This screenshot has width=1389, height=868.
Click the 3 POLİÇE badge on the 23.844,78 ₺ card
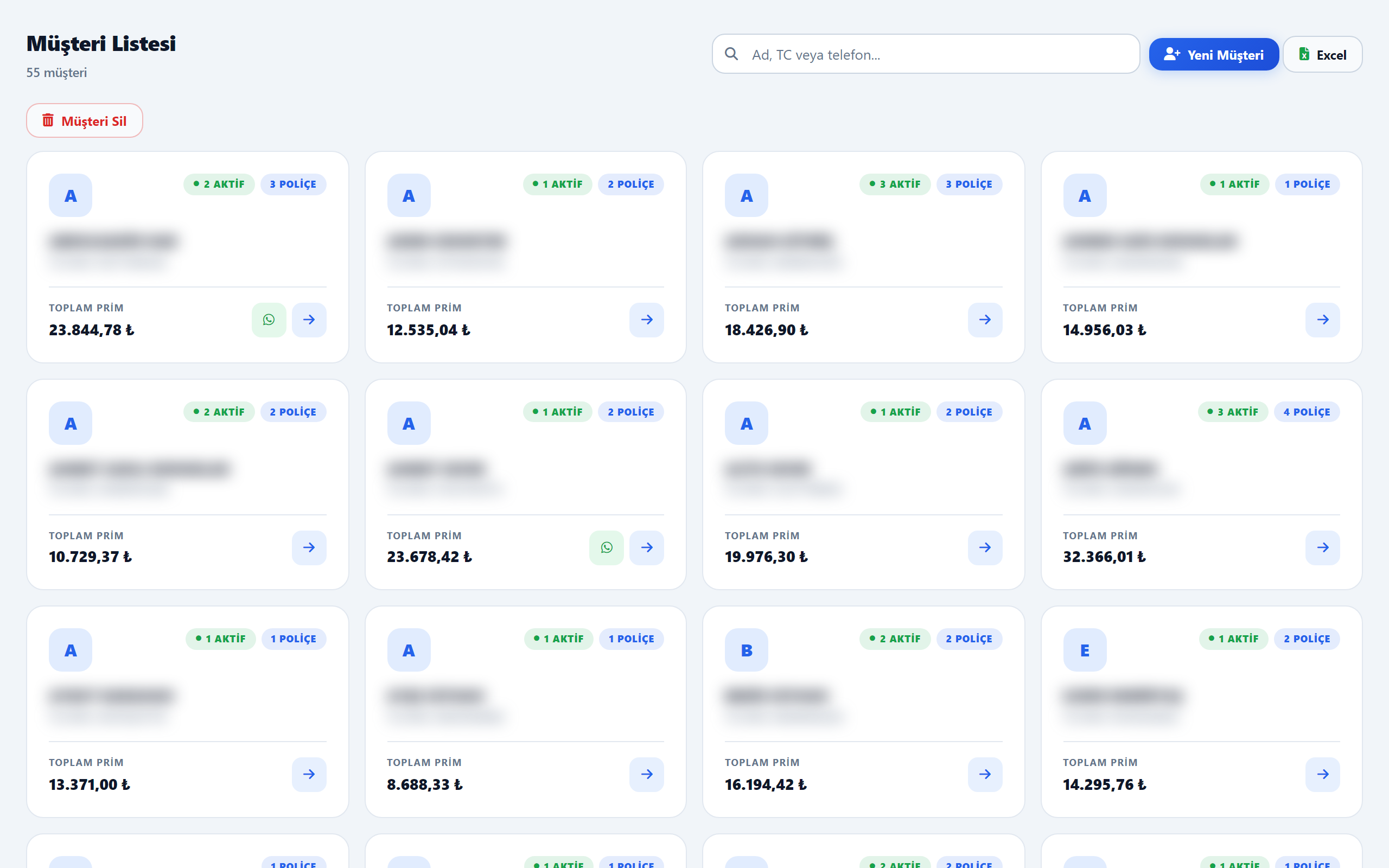click(x=294, y=184)
